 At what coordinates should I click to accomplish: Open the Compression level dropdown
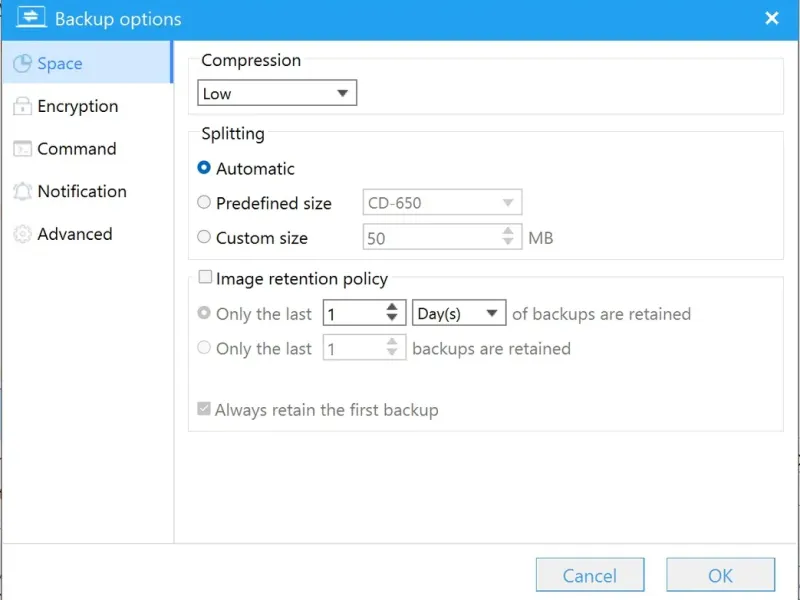[x=277, y=94]
